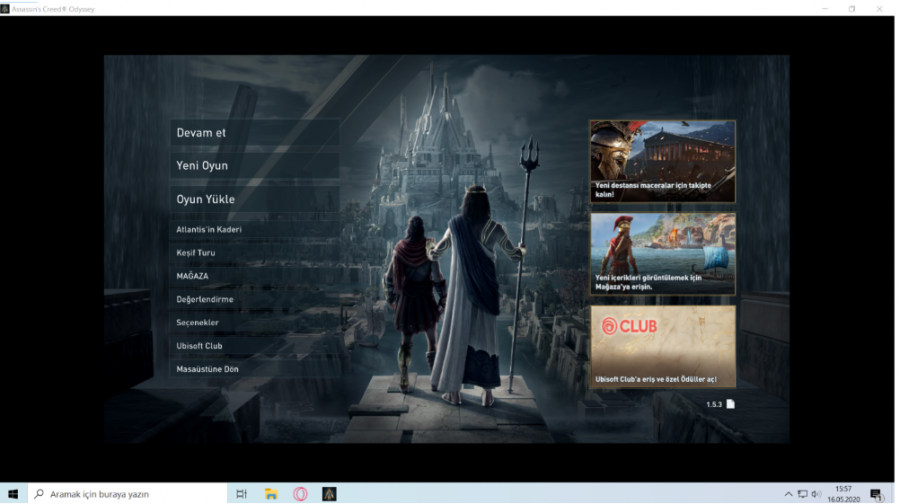
Task: Select the Değerlendirme menu item
Action: point(254,299)
